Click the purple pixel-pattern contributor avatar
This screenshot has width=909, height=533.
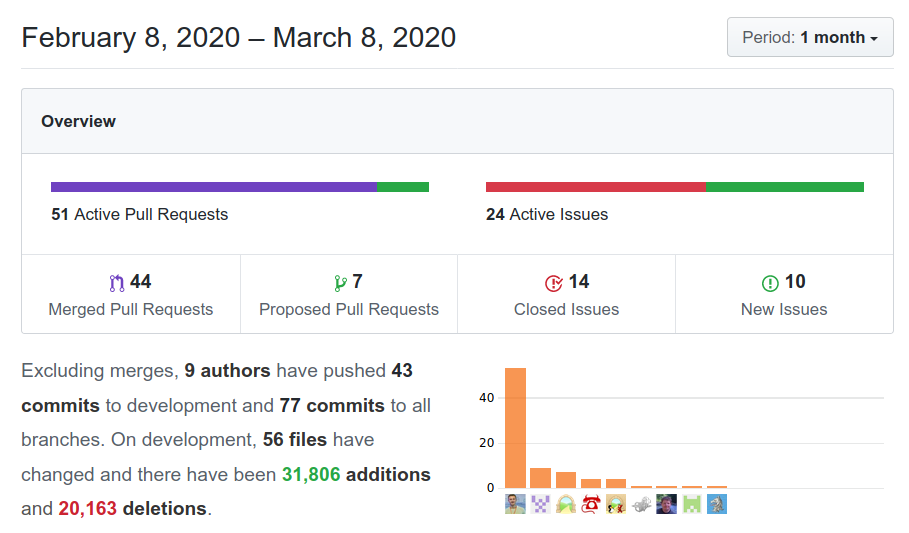click(540, 504)
